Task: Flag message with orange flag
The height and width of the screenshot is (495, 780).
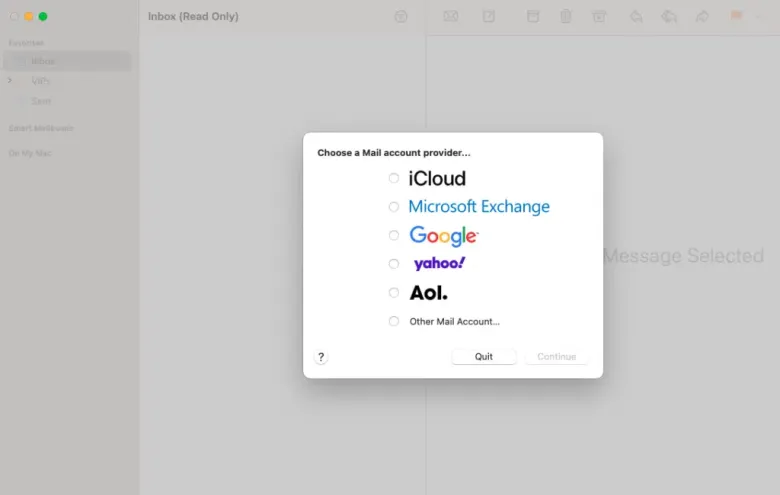Action: click(736, 16)
